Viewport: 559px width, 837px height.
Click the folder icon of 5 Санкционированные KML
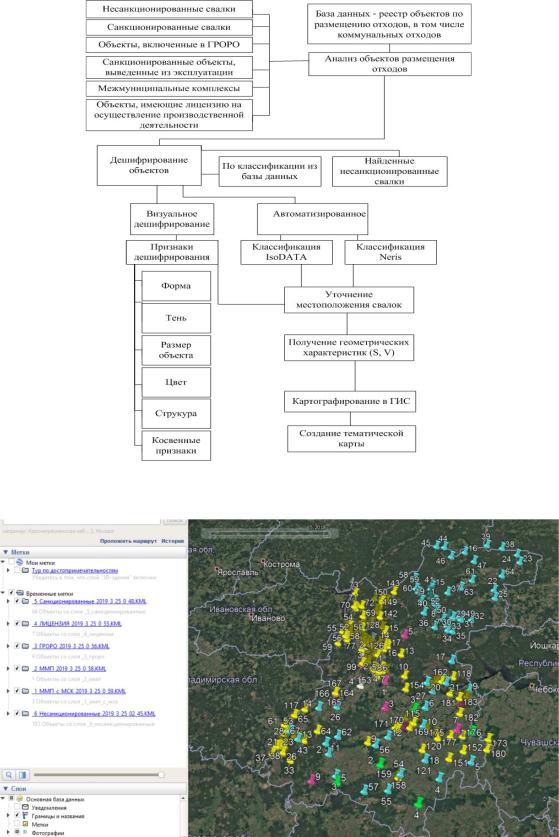point(25,601)
